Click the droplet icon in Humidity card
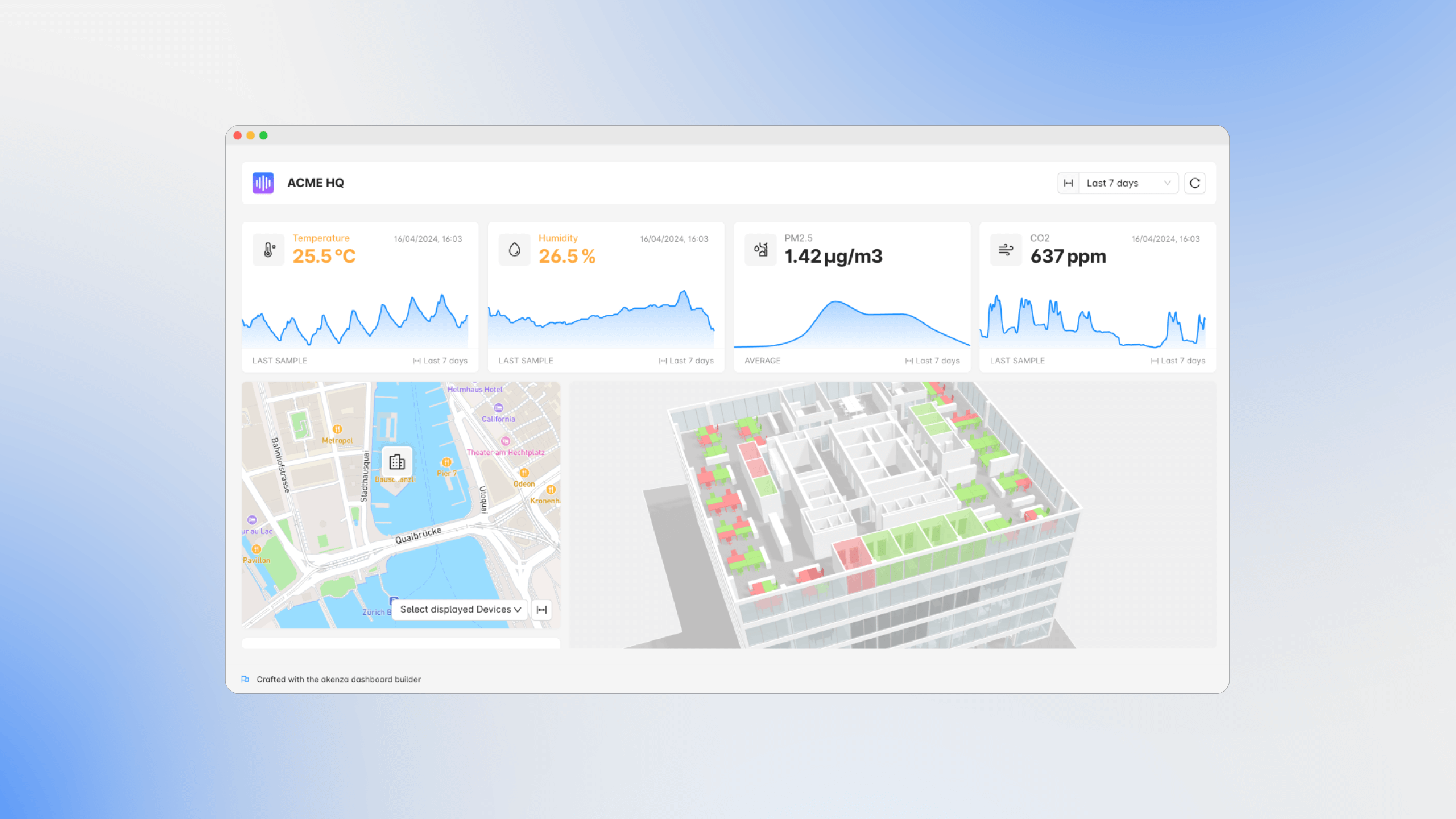This screenshot has width=1456, height=819. [x=514, y=250]
